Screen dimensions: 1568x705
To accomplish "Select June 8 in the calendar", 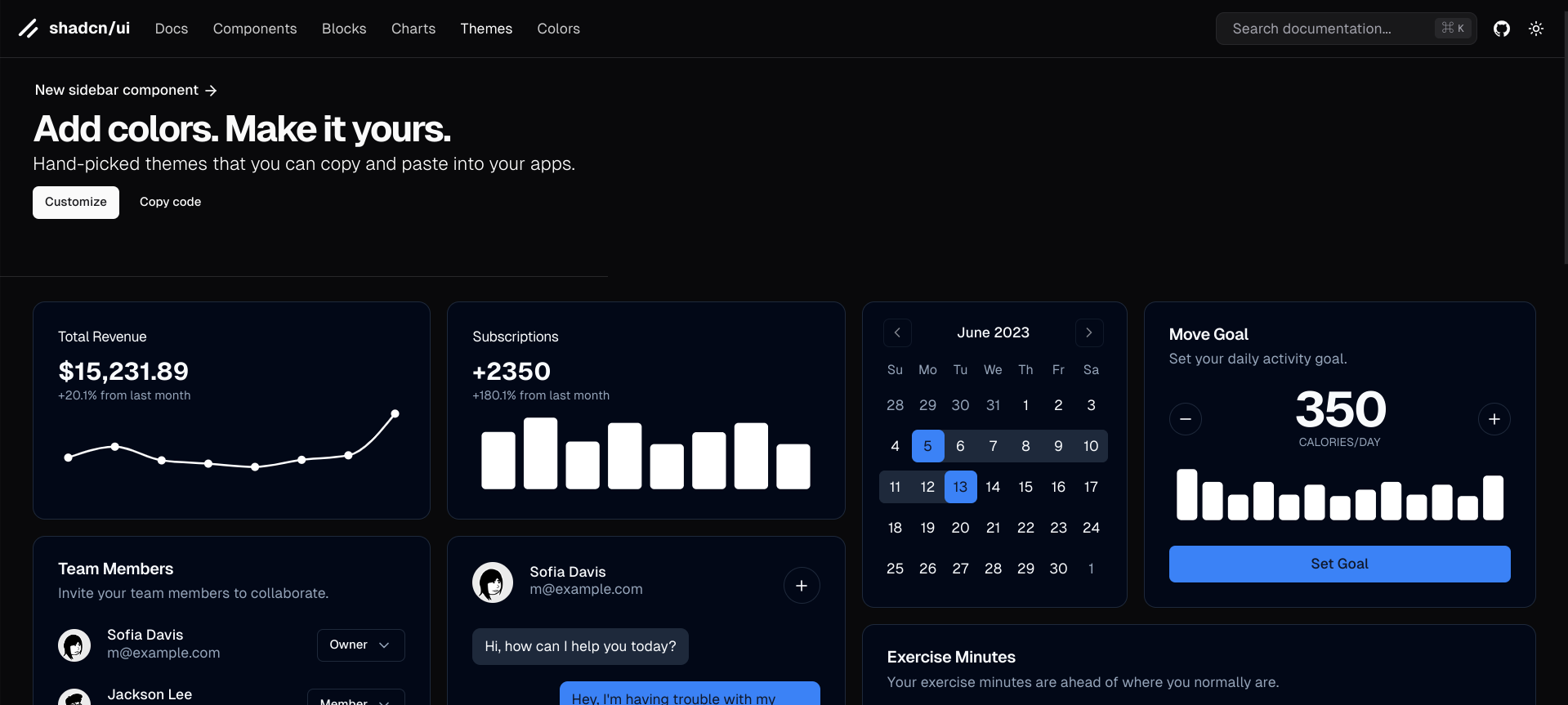I will (1025, 446).
